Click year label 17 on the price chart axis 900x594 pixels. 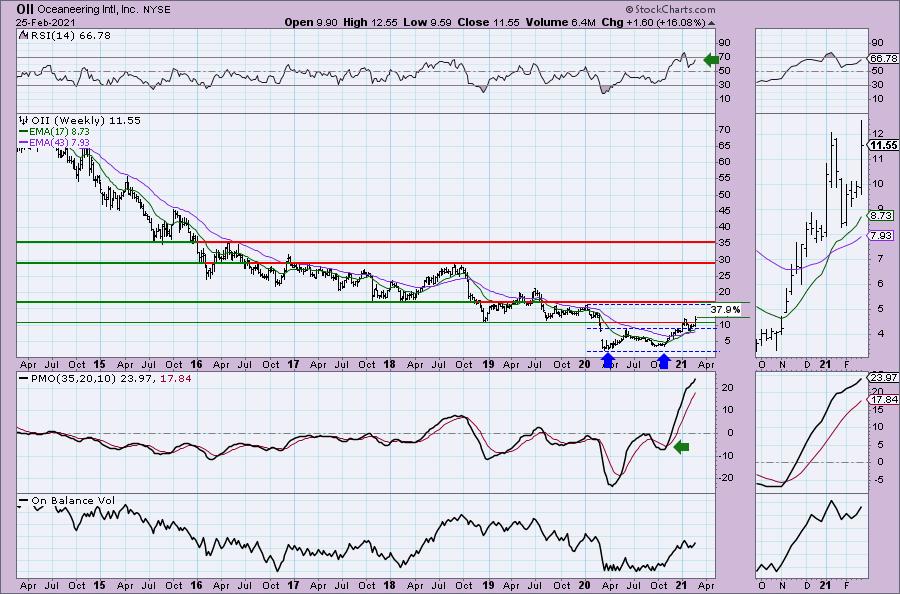tap(293, 364)
